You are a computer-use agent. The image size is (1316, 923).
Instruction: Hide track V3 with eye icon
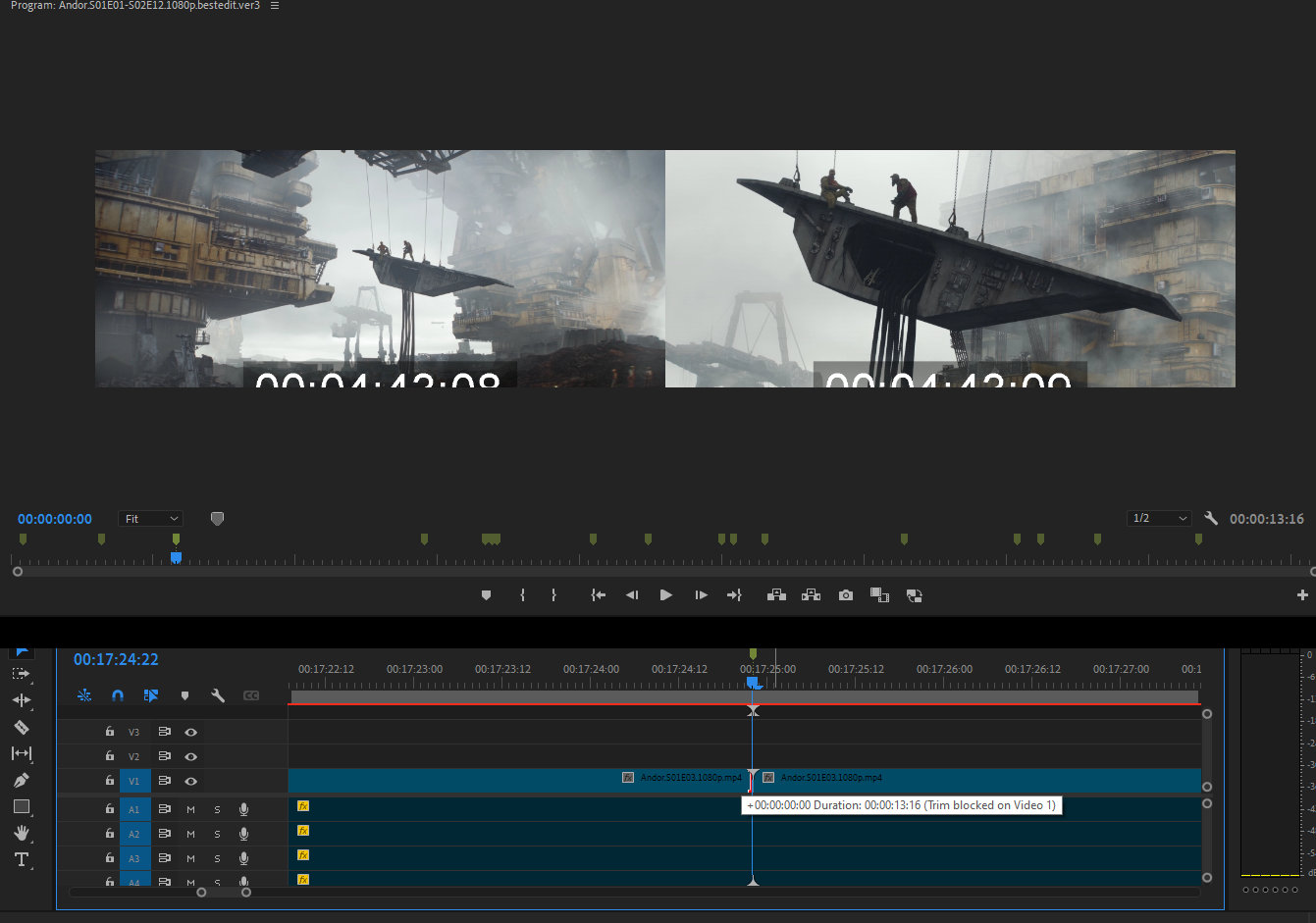coord(190,732)
